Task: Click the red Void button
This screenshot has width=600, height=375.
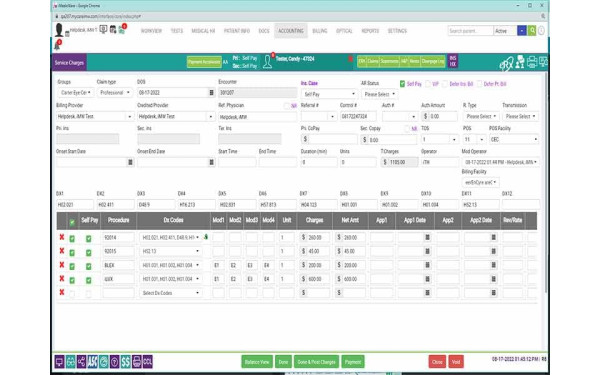Action: (x=456, y=362)
